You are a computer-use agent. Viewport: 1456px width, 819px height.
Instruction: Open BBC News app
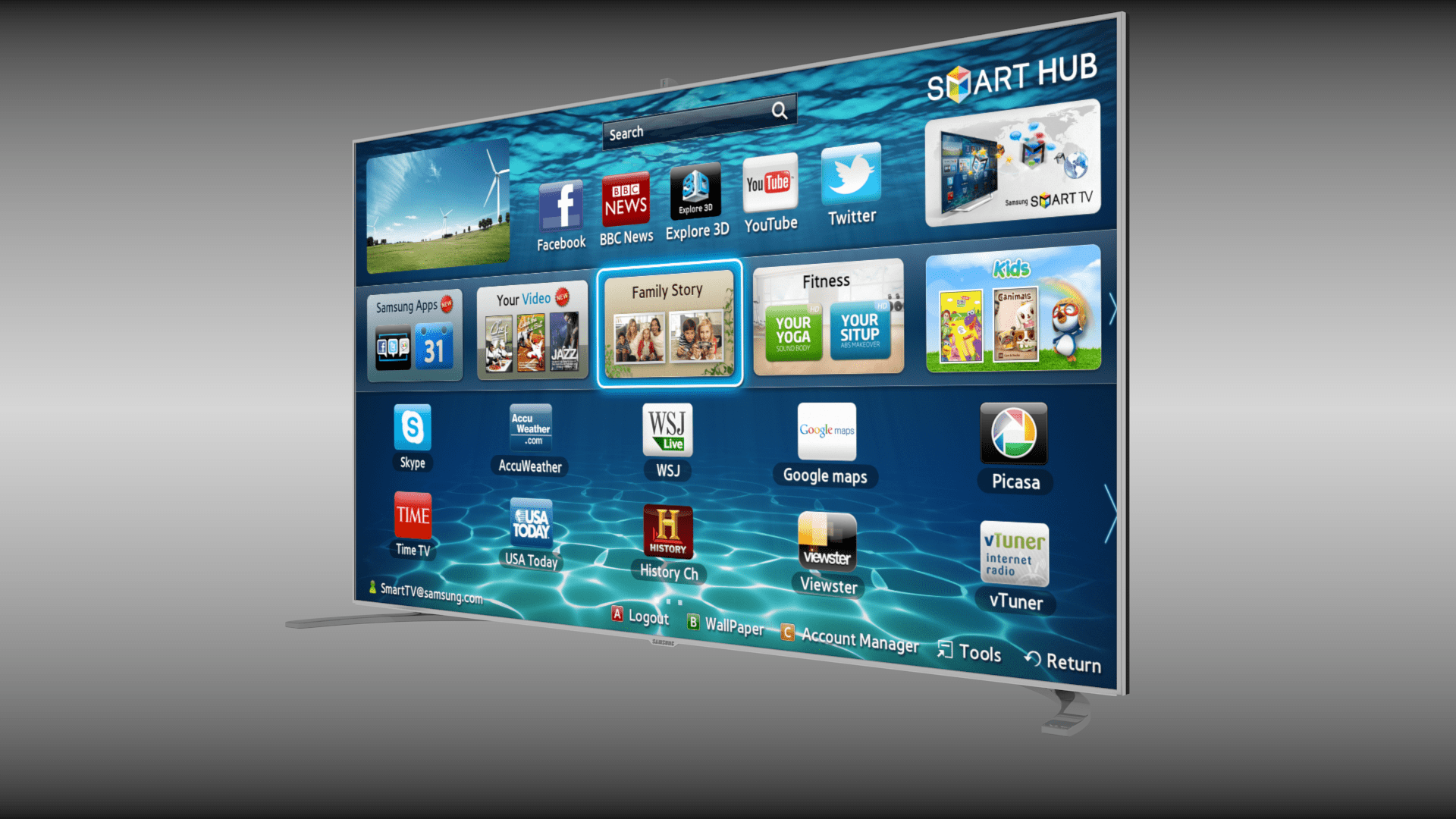point(626,199)
